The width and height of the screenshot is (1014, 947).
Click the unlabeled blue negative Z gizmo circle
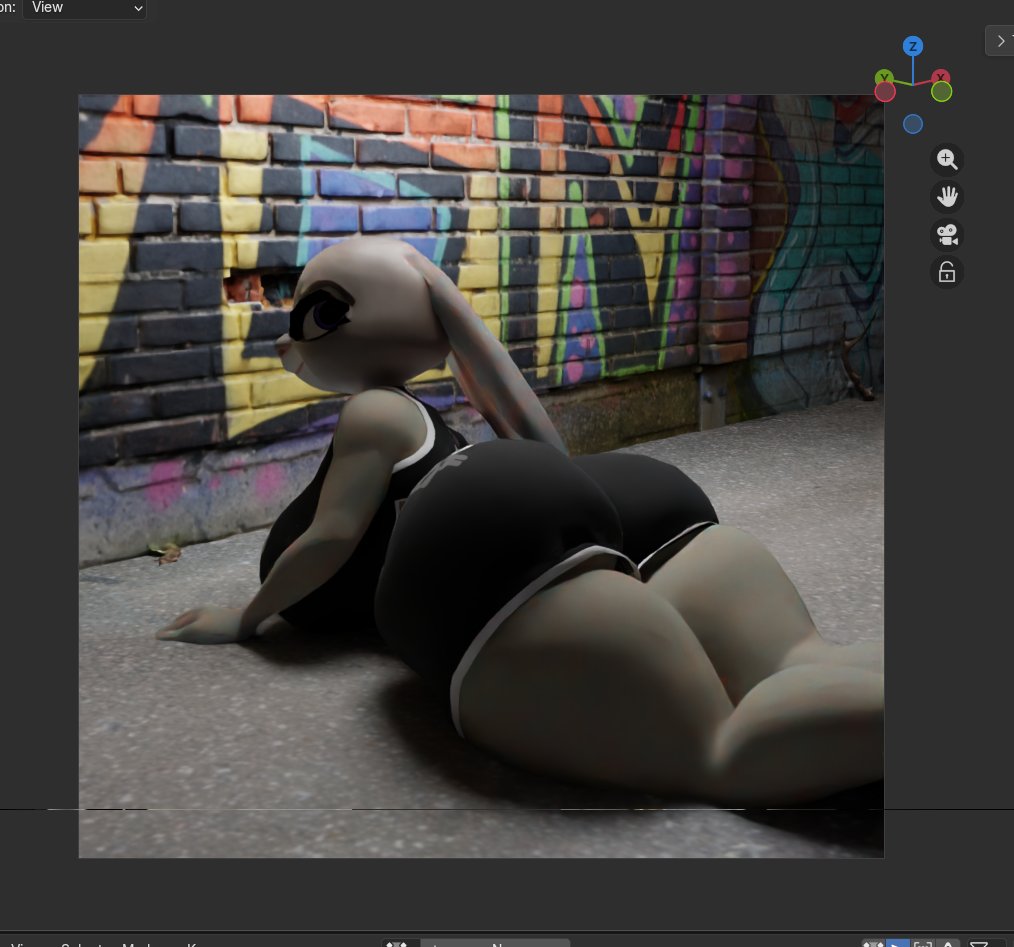point(912,124)
